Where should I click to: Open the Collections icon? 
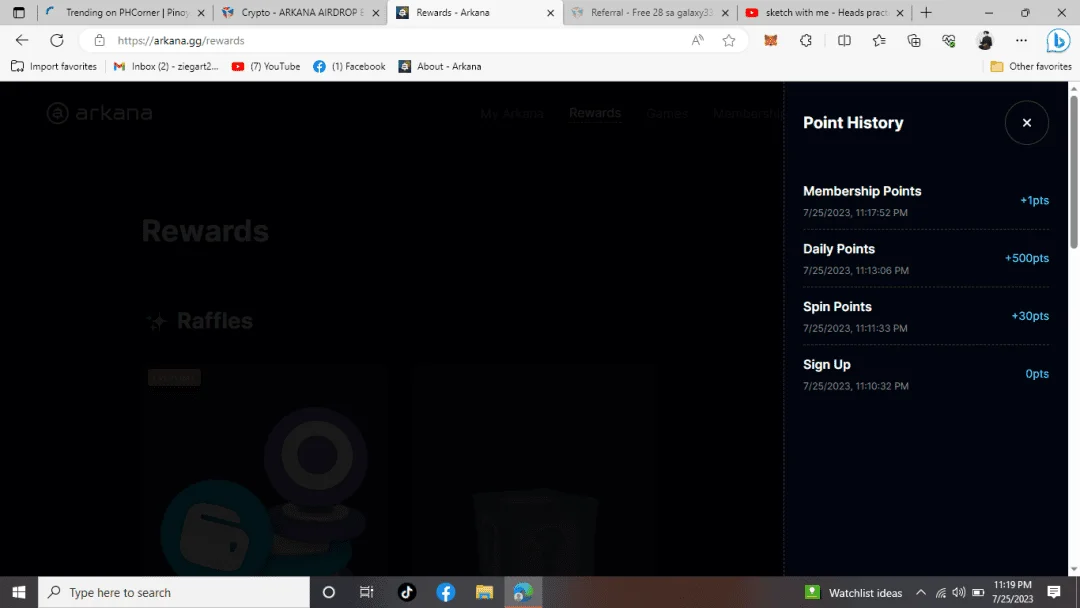tap(914, 41)
